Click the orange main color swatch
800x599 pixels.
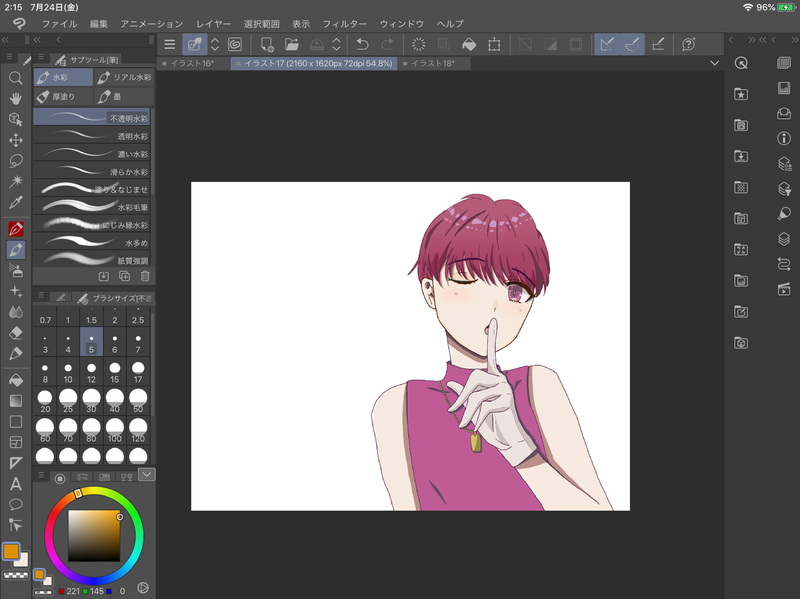pos(11,551)
